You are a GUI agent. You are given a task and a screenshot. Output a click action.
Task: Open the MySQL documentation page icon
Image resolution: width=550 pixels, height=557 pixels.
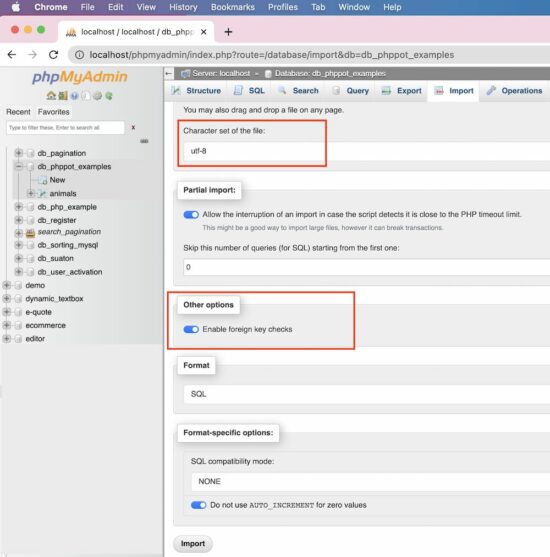86,96
